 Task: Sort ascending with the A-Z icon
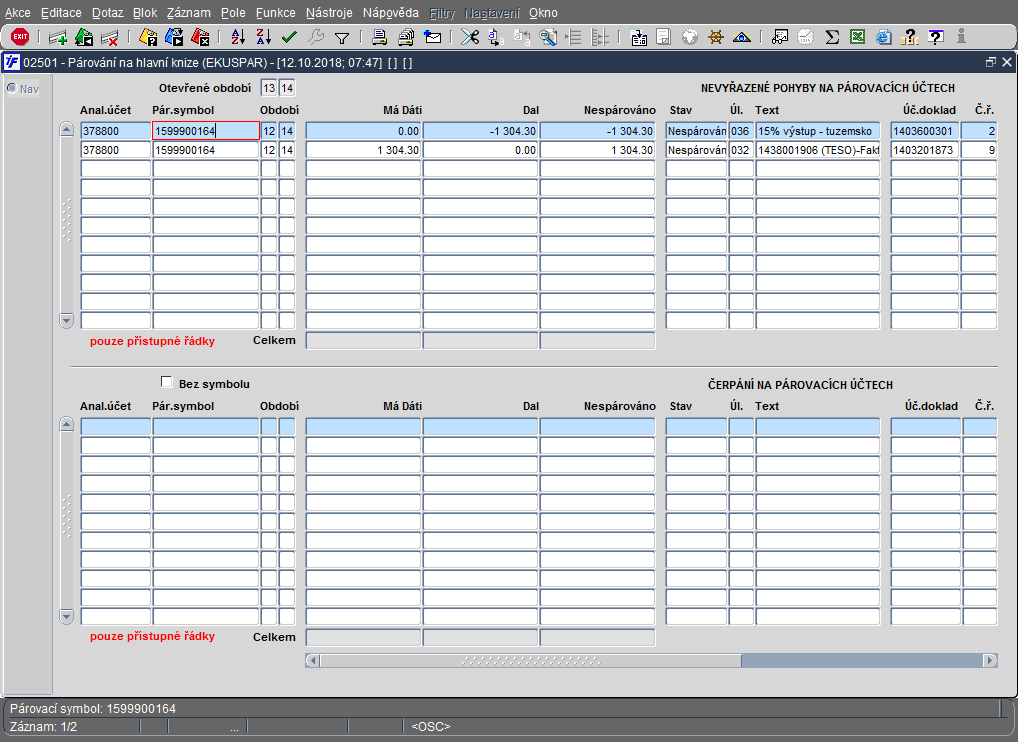[x=237, y=37]
